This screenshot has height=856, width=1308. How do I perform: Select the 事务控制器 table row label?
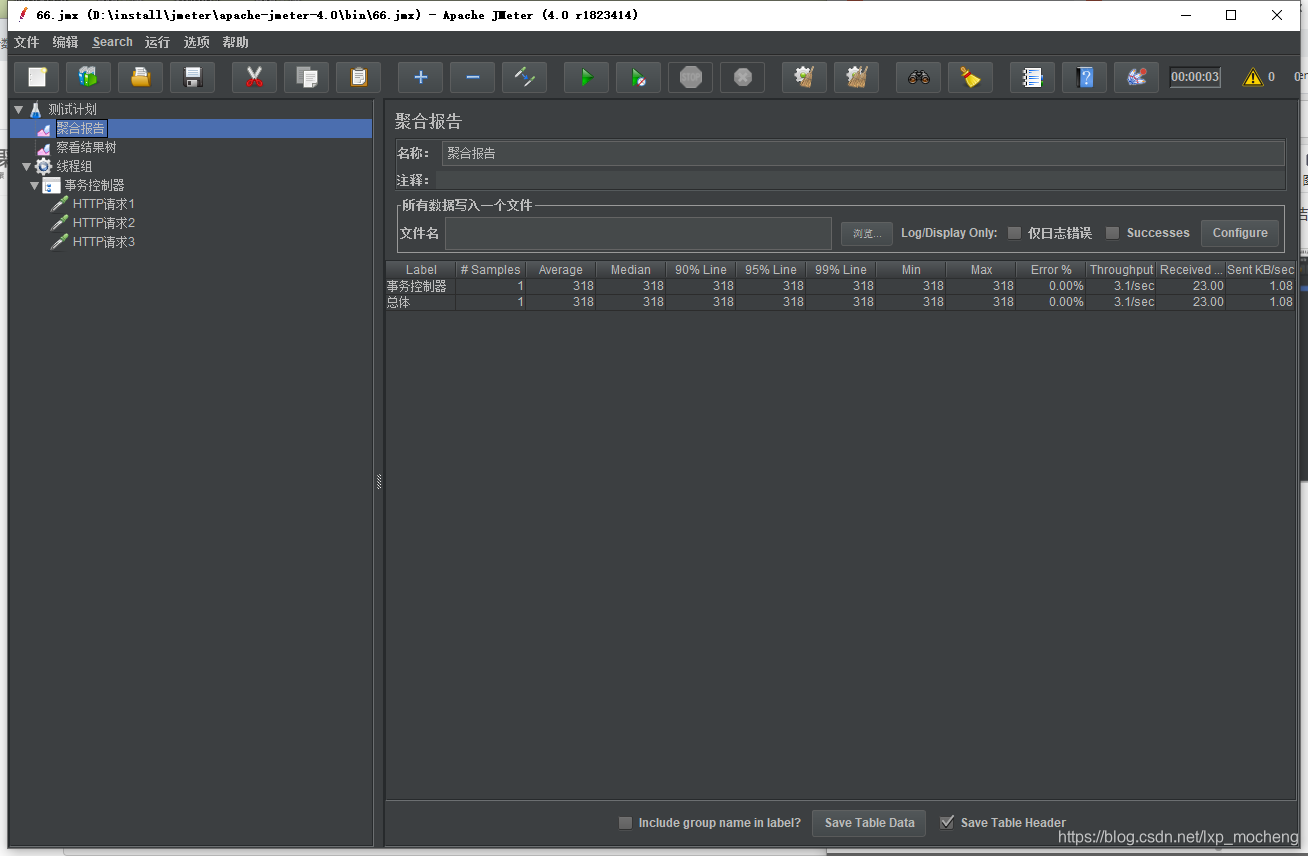(x=417, y=286)
